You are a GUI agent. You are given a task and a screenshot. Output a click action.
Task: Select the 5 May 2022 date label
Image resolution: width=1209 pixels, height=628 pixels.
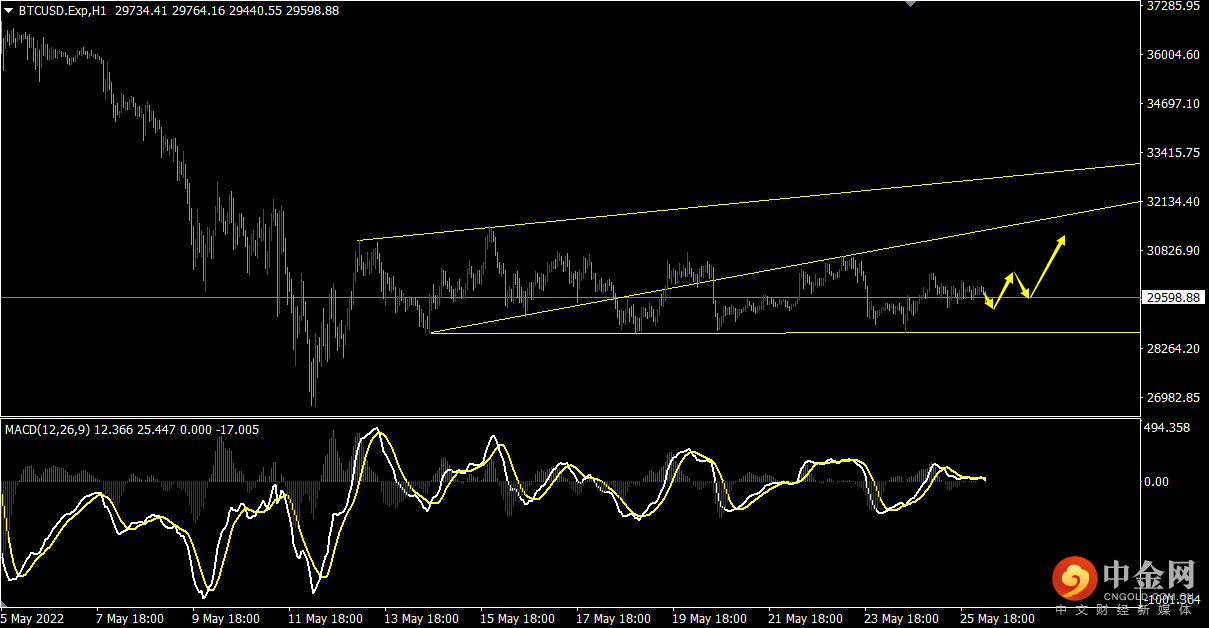pos(32,619)
